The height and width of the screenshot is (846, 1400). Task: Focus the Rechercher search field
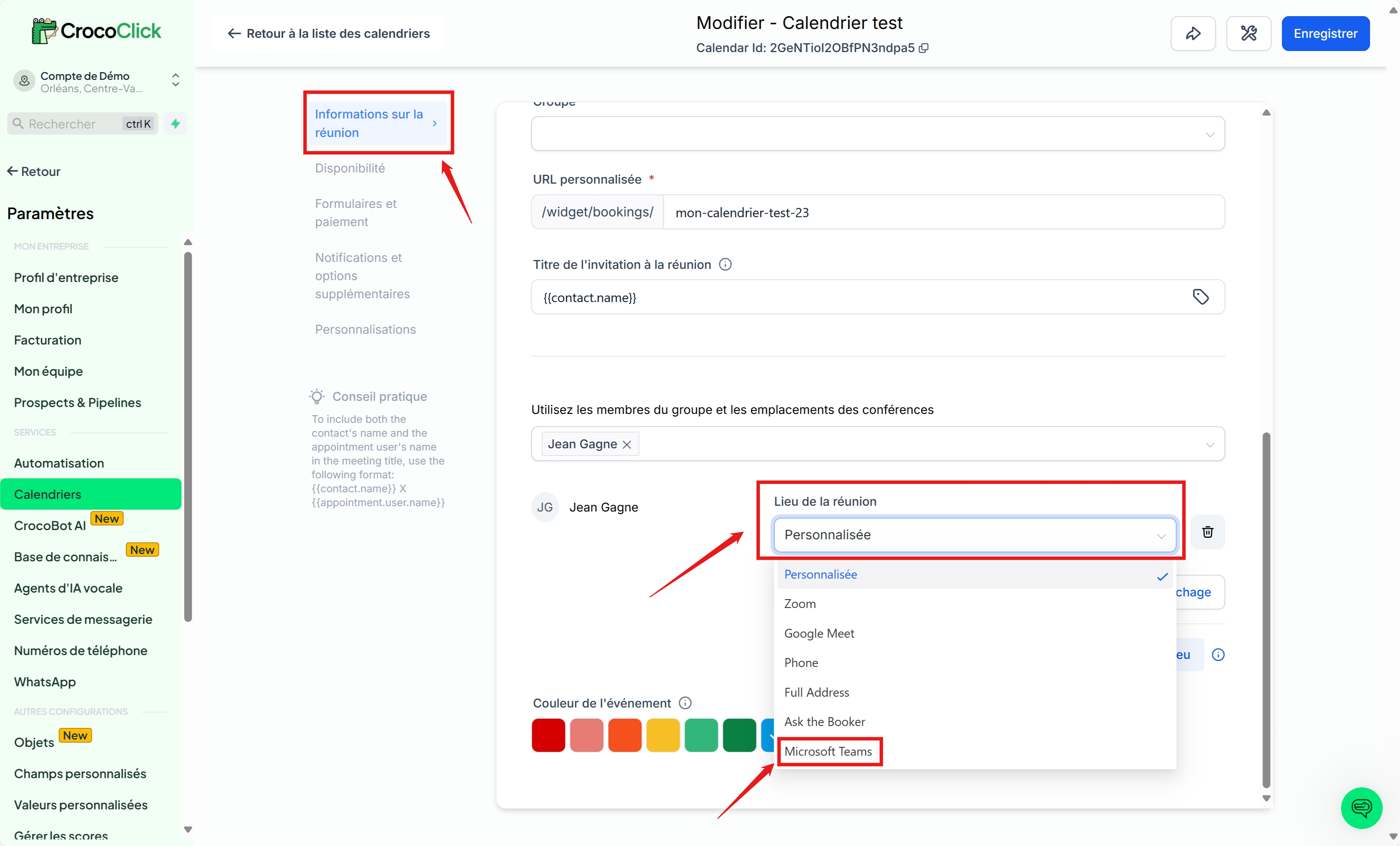[x=82, y=124]
